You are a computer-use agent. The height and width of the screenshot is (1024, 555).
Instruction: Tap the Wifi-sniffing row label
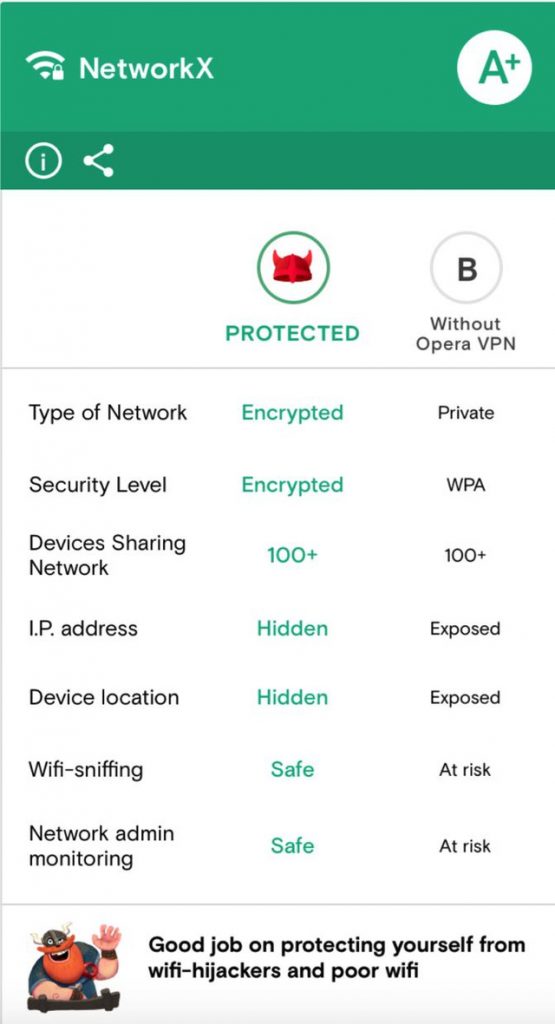(86, 769)
